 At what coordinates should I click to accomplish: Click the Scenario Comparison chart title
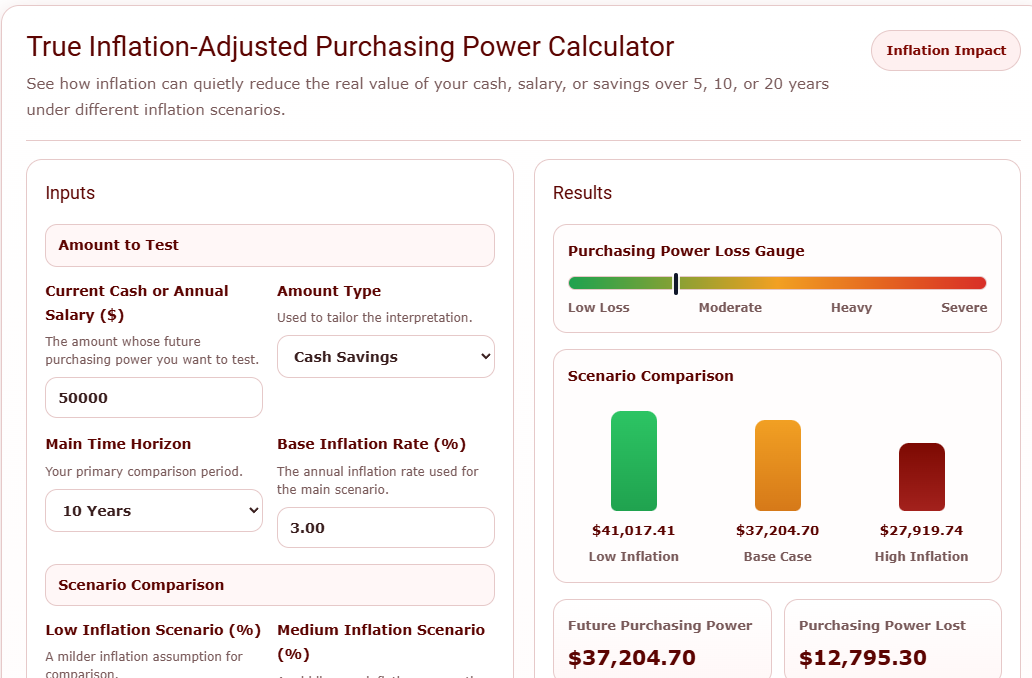tap(650, 376)
